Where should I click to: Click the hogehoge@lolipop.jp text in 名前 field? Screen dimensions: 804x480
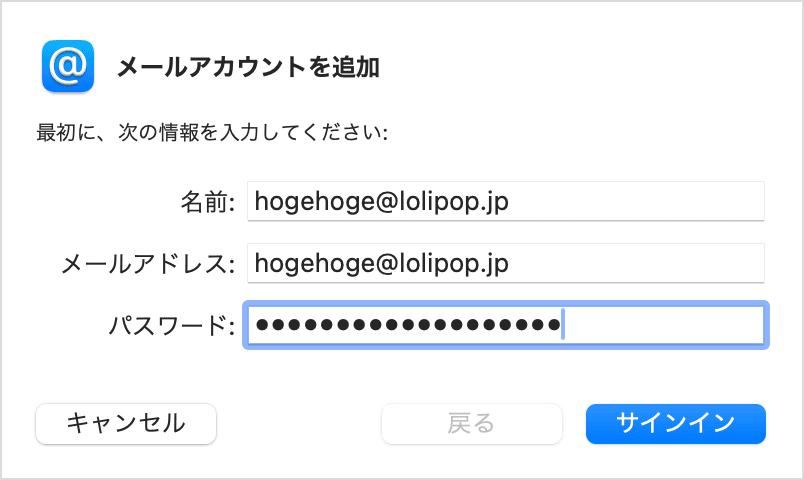click(382, 202)
